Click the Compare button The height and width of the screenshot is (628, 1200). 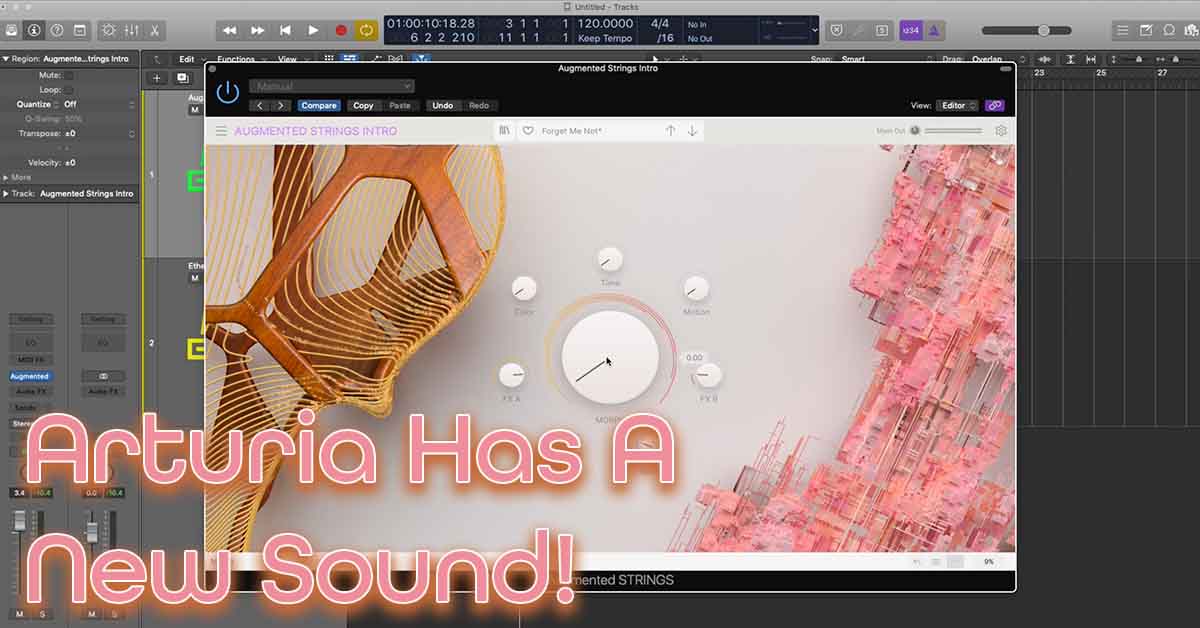(x=319, y=105)
